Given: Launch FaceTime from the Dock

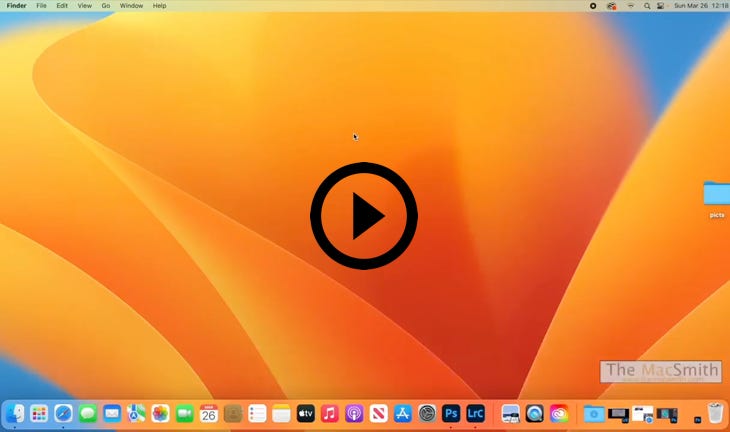Looking at the screenshot, I should click(x=184, y=413).
